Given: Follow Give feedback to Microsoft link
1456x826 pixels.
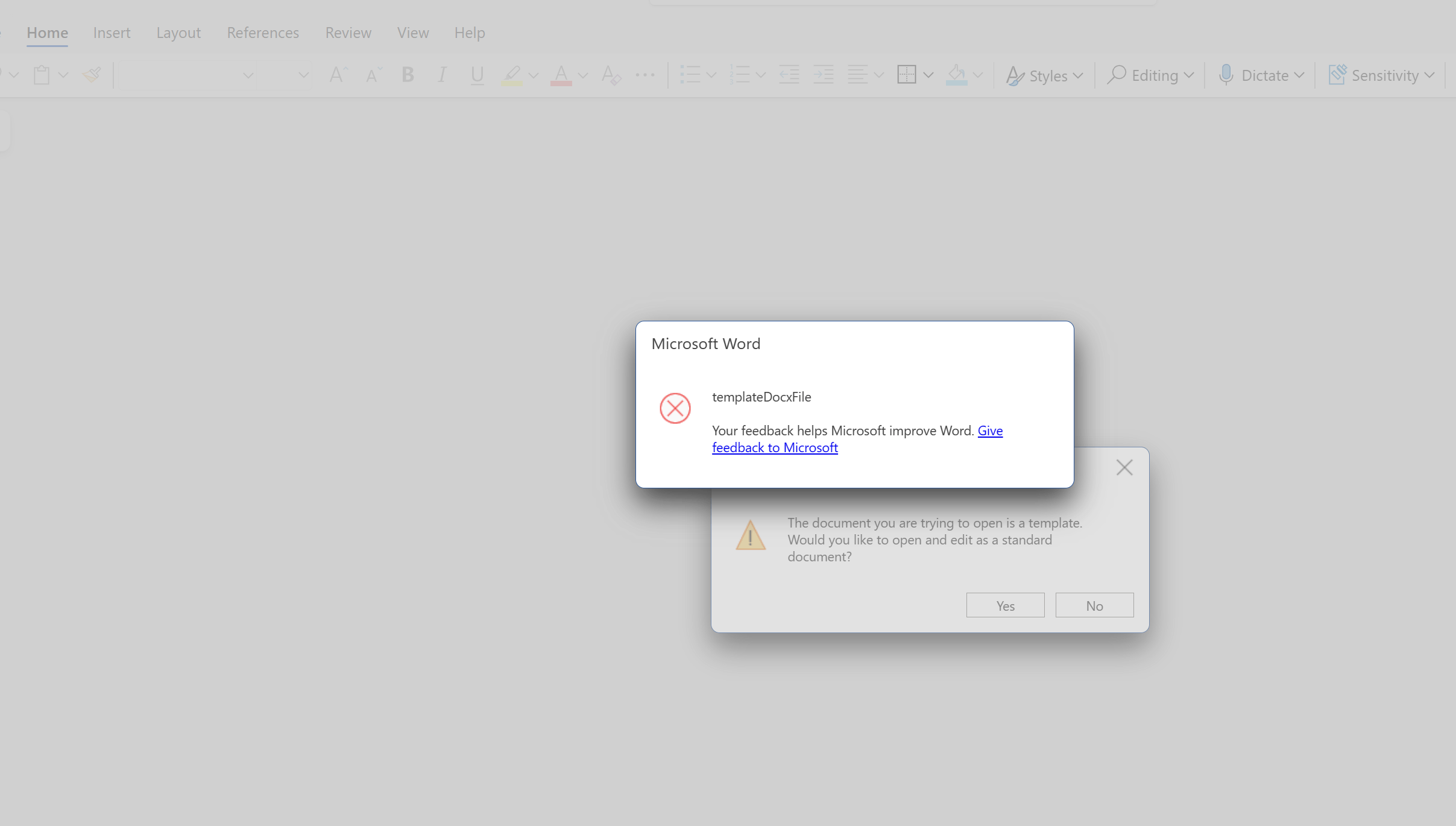Looking at the screenshot, I should click(x=857, y=439).
